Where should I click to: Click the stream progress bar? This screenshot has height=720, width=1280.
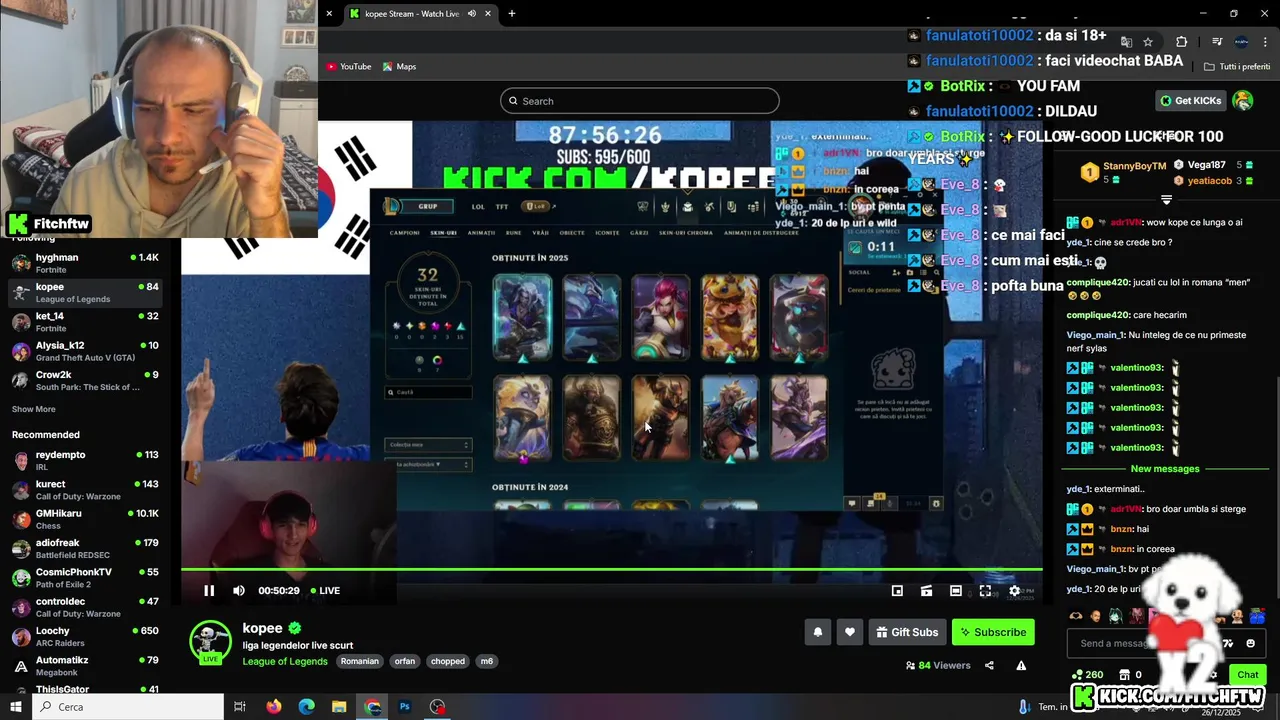611,570
